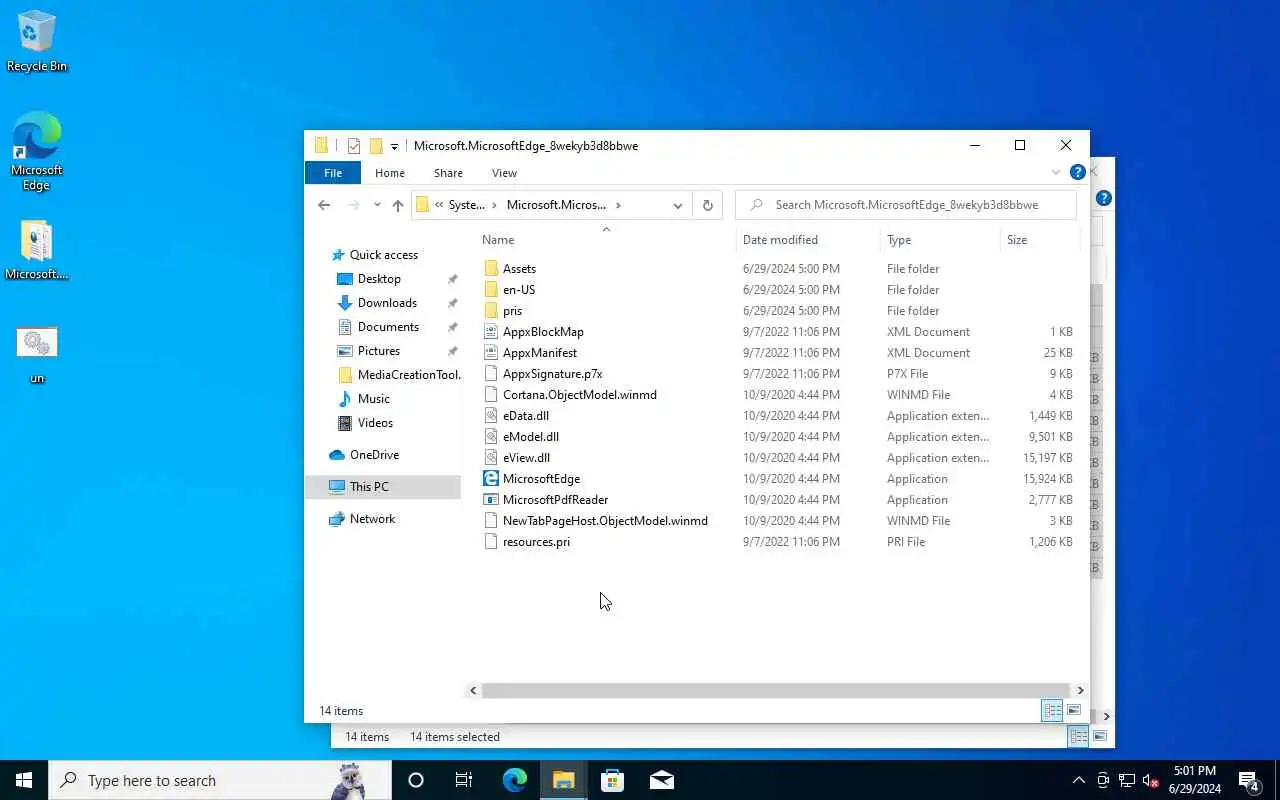Go to Music in the navigation pane

(374, 399)
